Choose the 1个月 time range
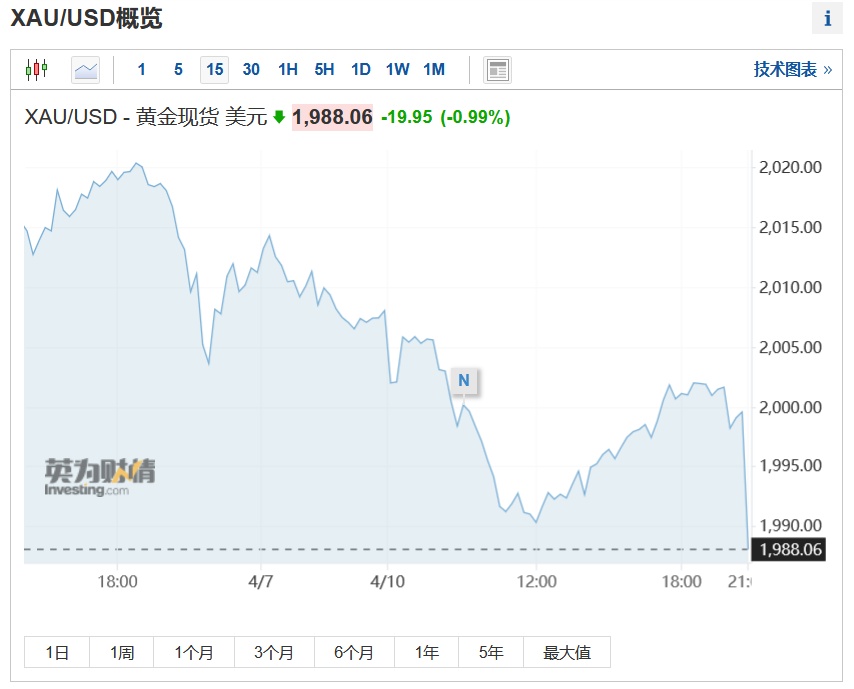 194,652
